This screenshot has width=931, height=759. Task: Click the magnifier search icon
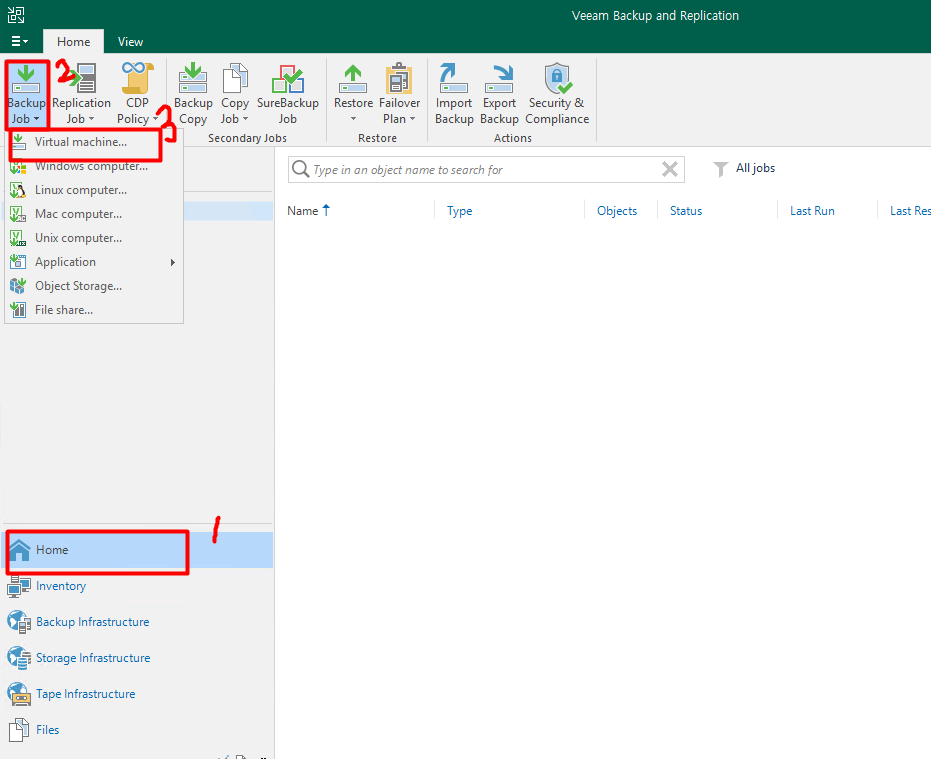(x=300, y=169)
